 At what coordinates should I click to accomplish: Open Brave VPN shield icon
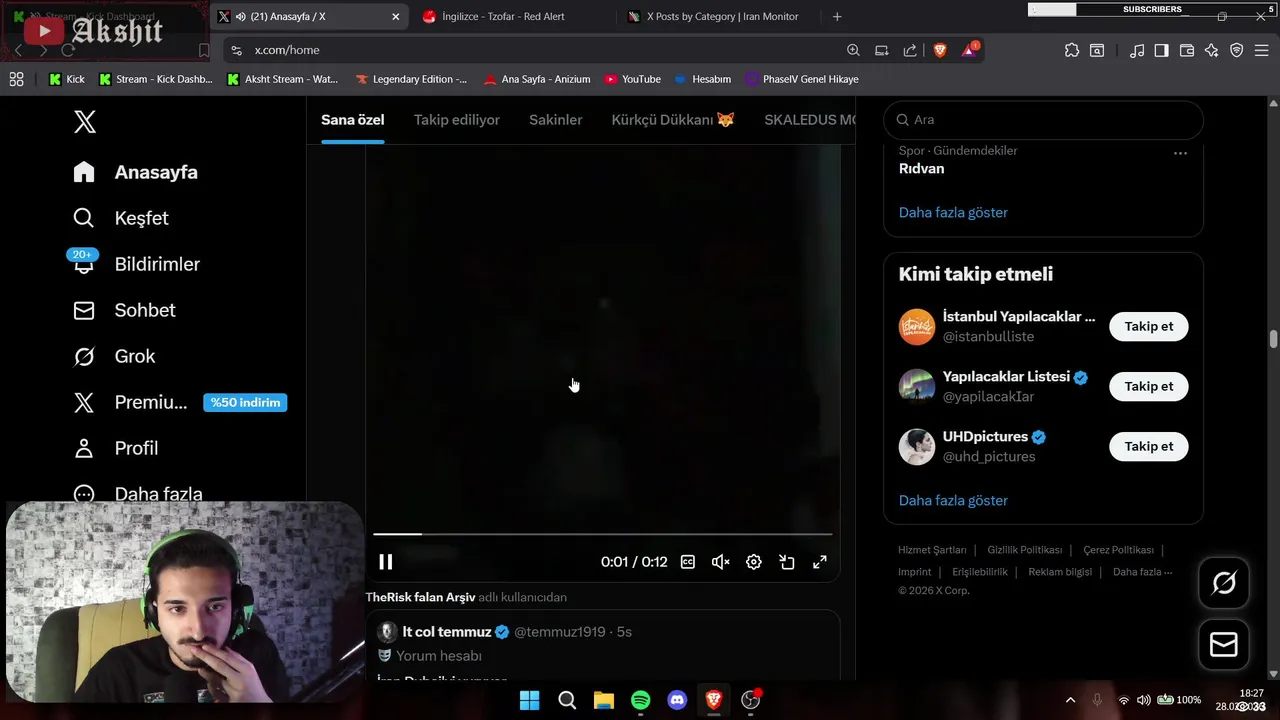pos(1237,50)
